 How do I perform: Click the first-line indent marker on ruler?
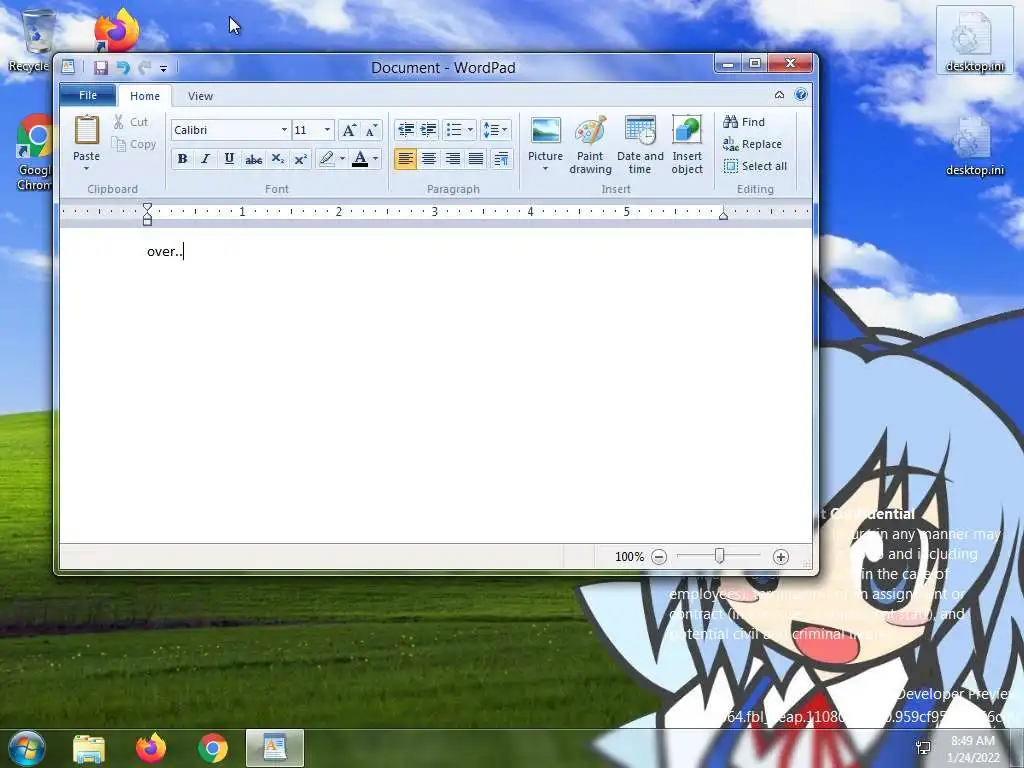pyautogui.click(x=147, y=207)
